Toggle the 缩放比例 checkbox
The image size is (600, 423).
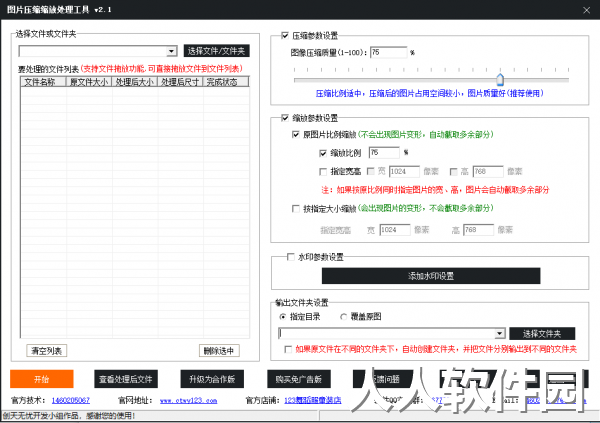tap(323, 153)
